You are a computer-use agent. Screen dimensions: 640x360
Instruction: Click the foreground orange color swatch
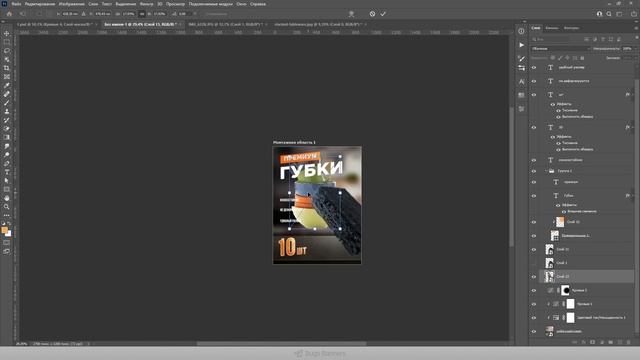(4, 230)
